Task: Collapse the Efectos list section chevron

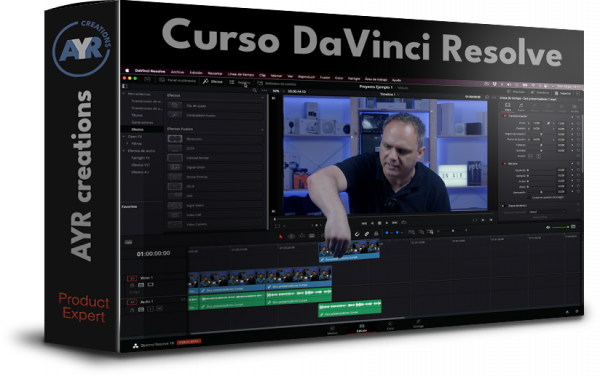Action: 262,98
